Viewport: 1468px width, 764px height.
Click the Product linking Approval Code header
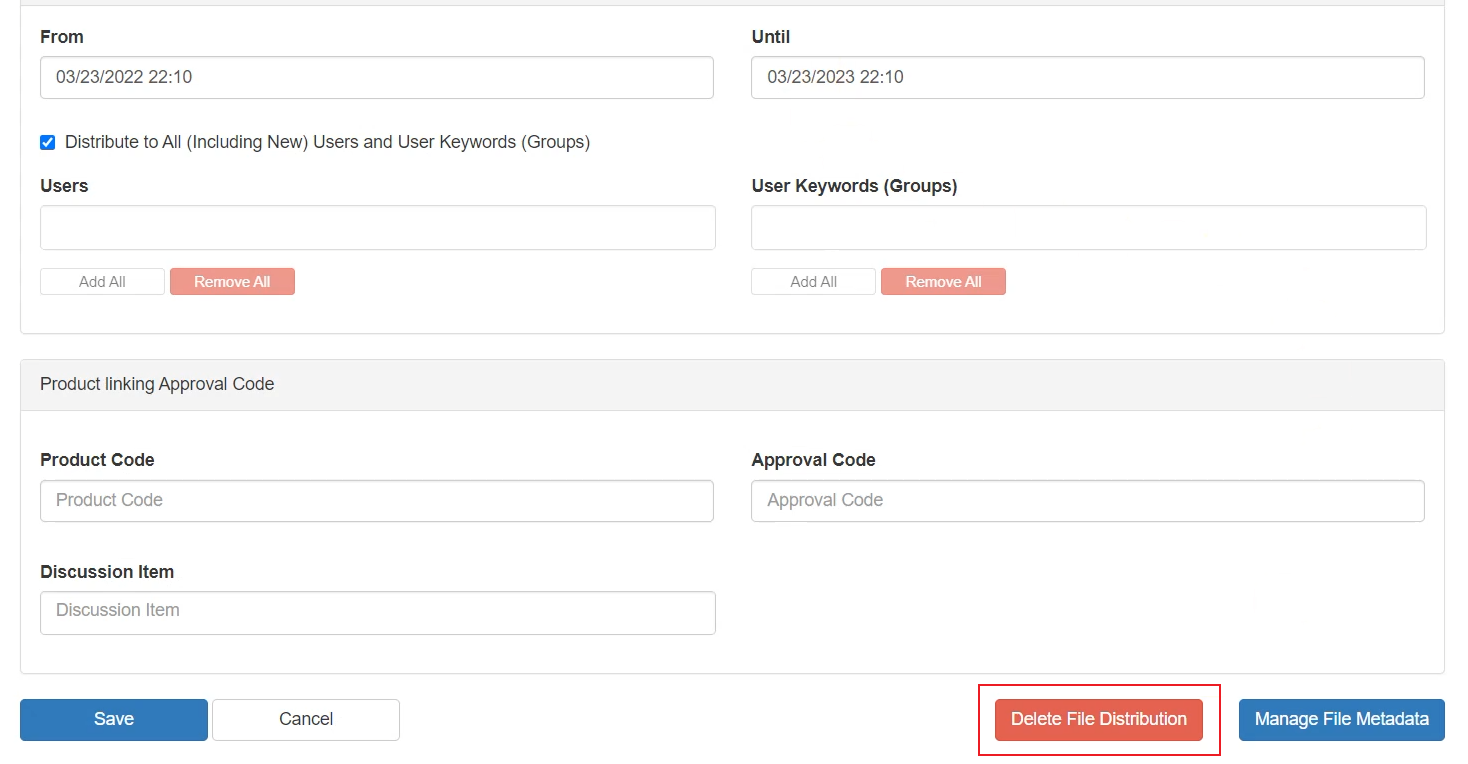(x=157, y=384)
